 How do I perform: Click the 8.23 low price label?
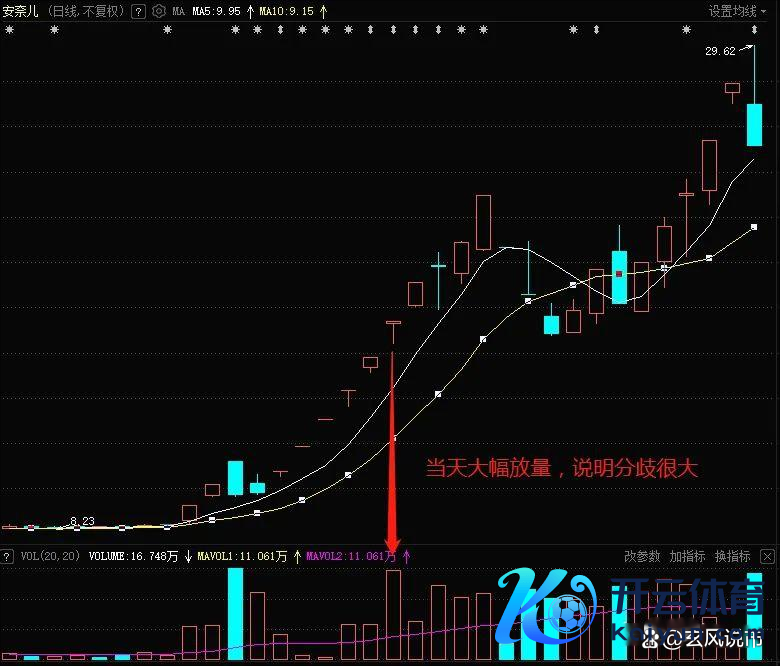(x=82, y=521)
